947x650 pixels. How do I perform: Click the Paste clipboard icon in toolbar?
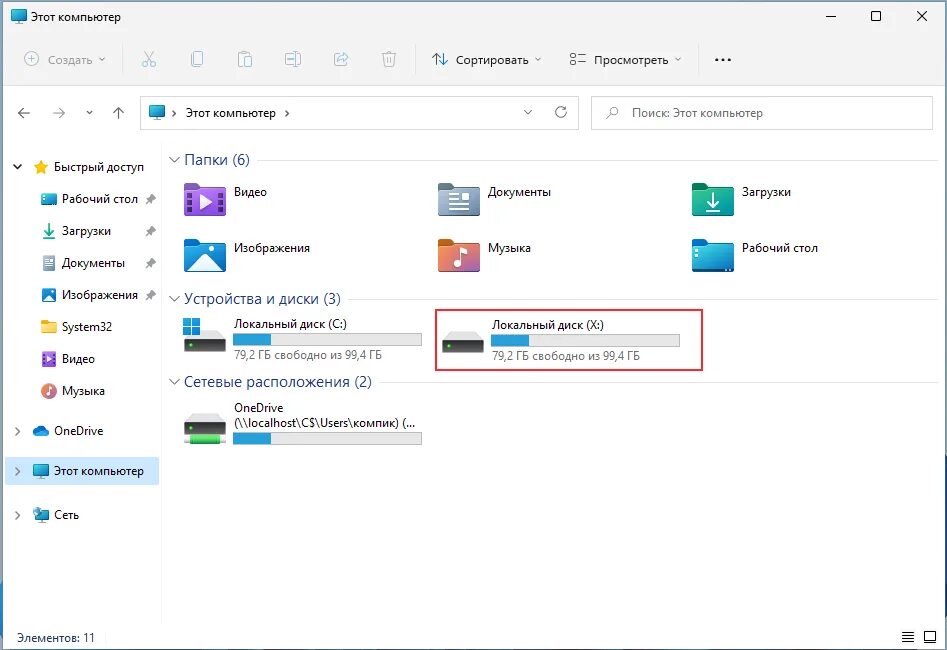(245, 59)
